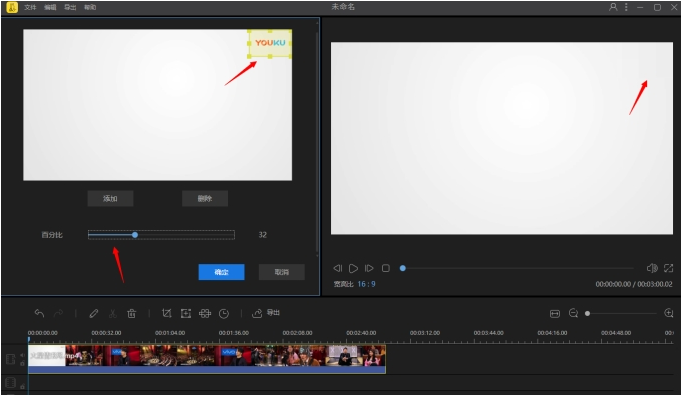
Task: Open the 帮助 menu
Action: (x=90, y=7)
